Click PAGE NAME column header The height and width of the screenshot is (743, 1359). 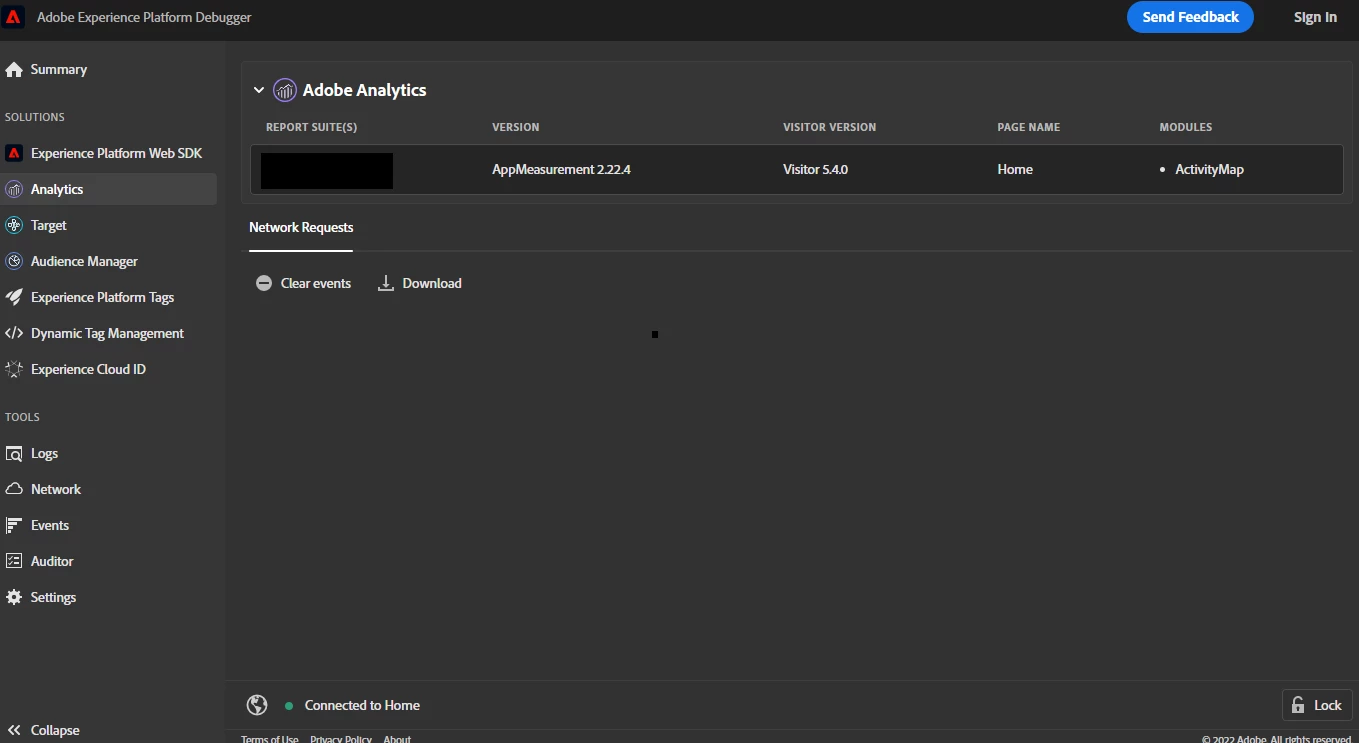click(1028, 127)
